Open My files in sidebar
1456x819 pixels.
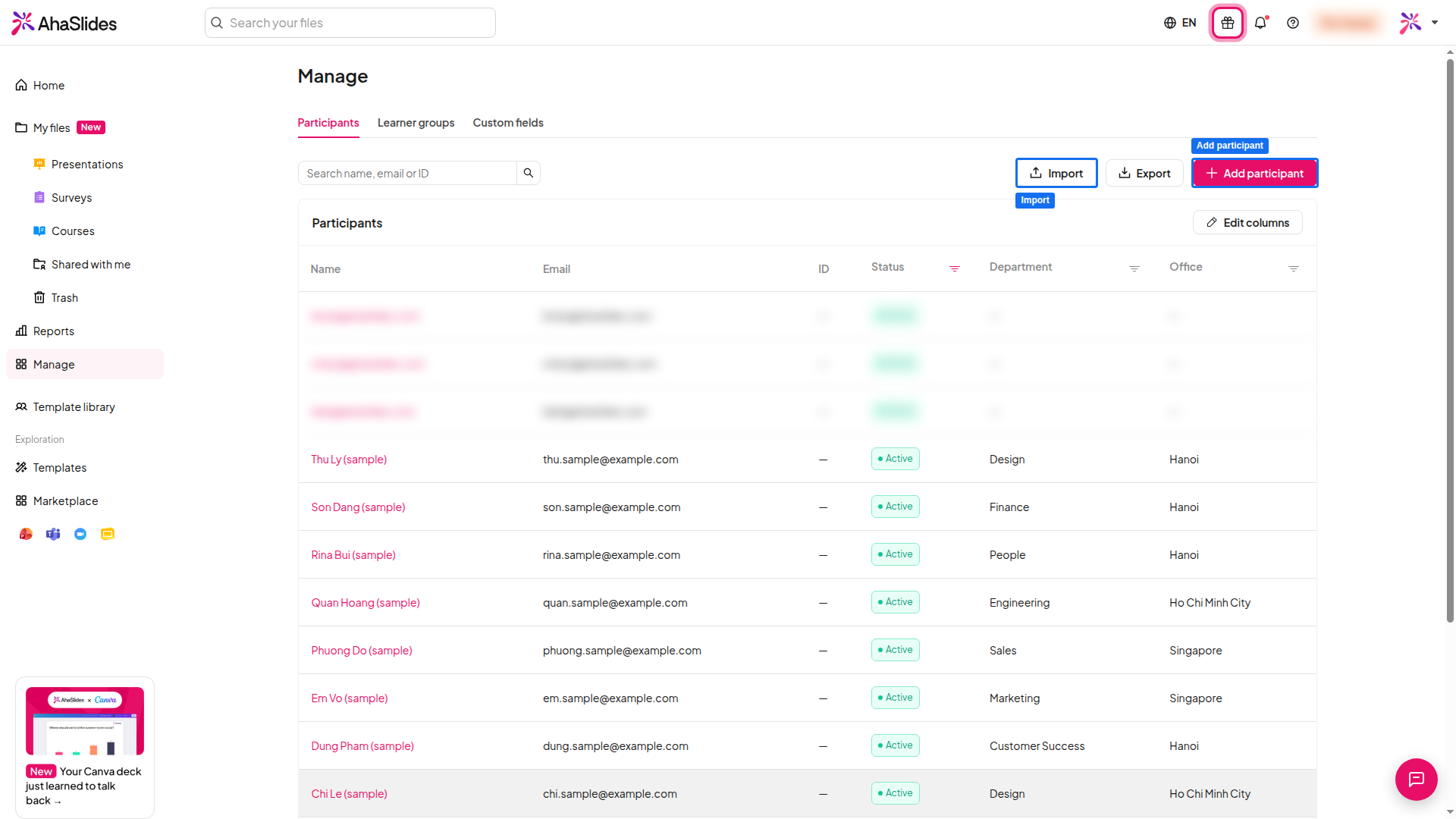85,127
